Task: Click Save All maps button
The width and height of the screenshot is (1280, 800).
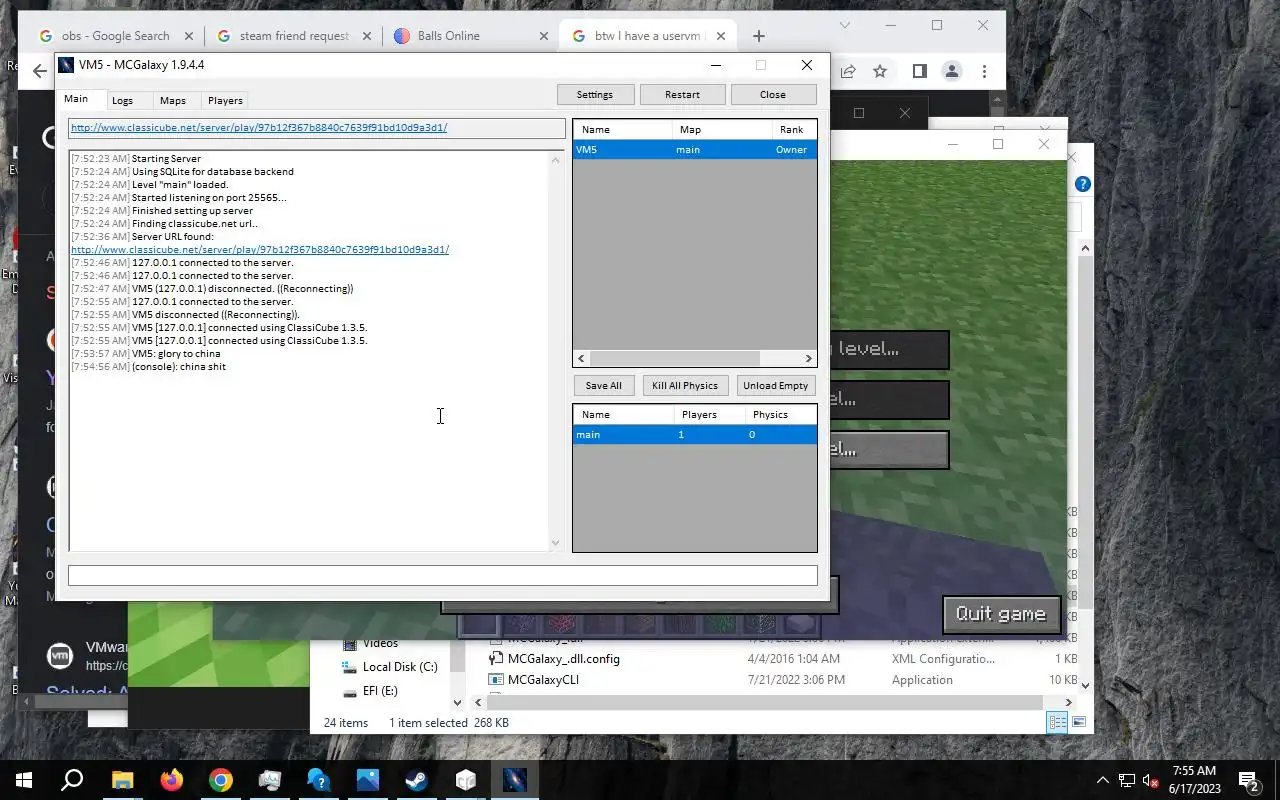Action: click(603, 385)
